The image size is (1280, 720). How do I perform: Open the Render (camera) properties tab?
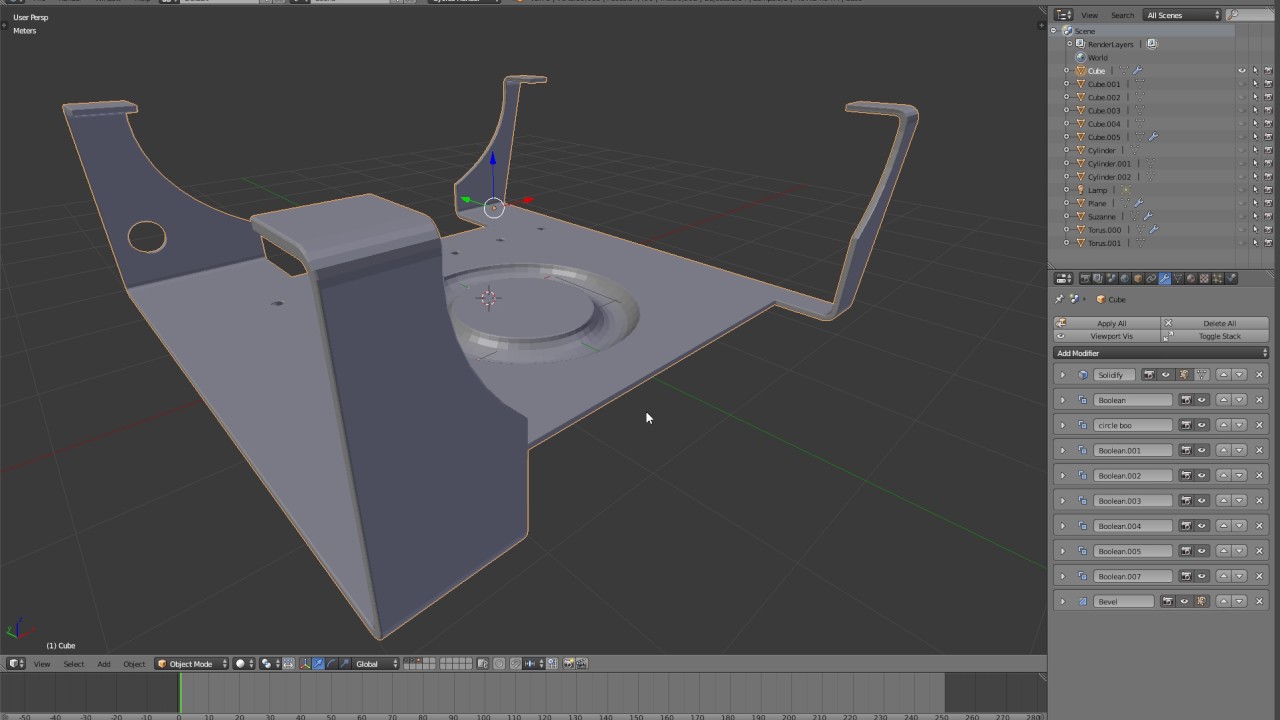point(1084,279)
